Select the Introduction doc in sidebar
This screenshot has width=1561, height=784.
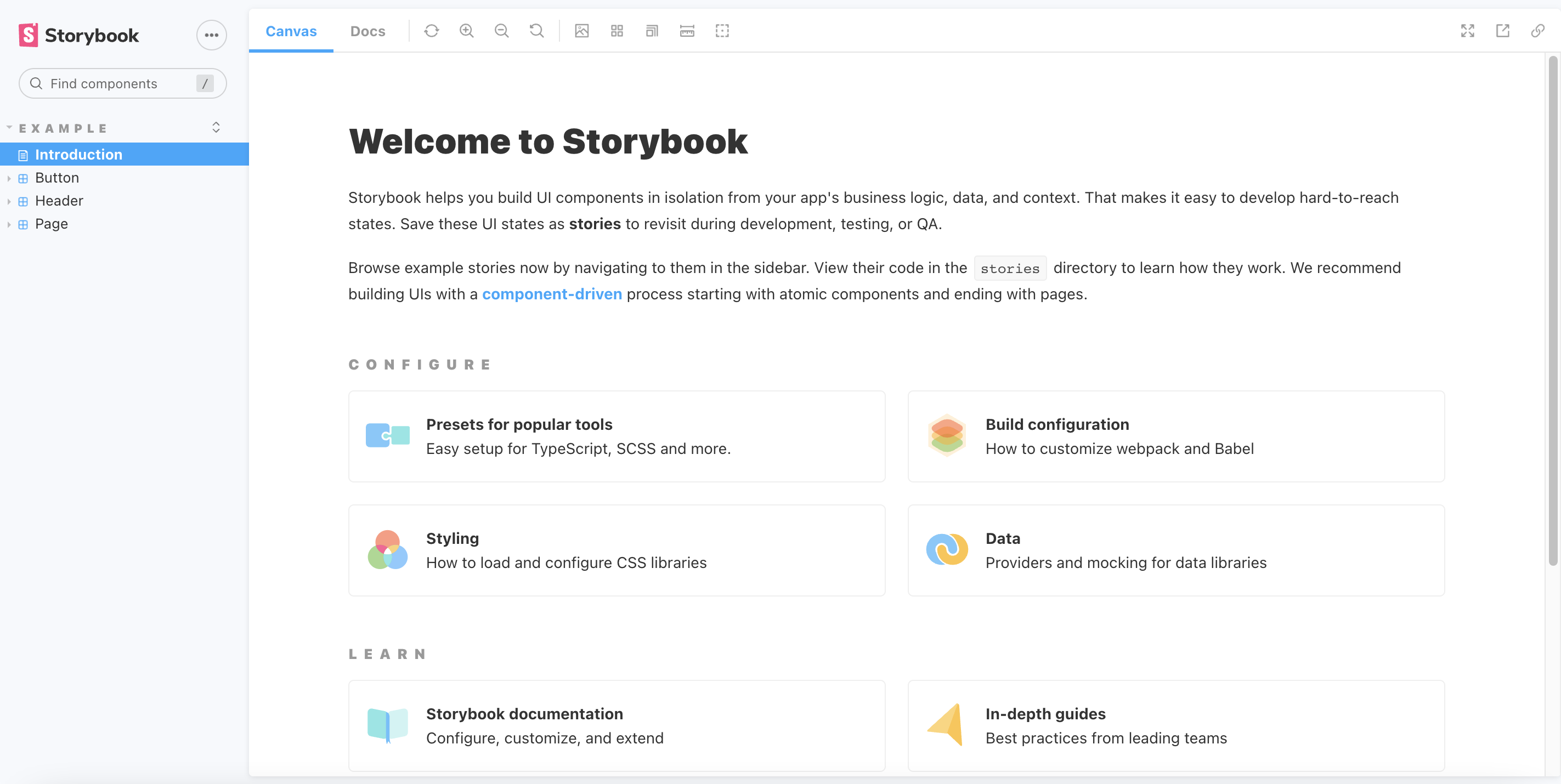124,155
